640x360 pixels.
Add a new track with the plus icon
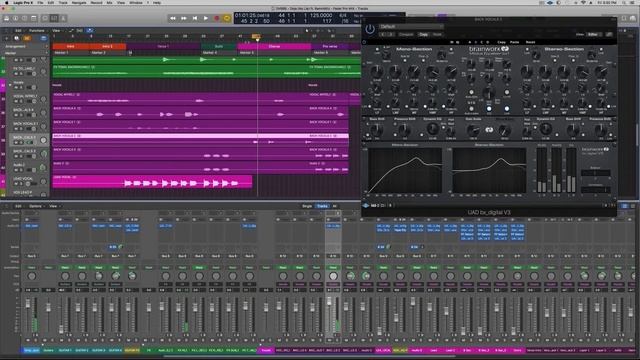point(6,38)
